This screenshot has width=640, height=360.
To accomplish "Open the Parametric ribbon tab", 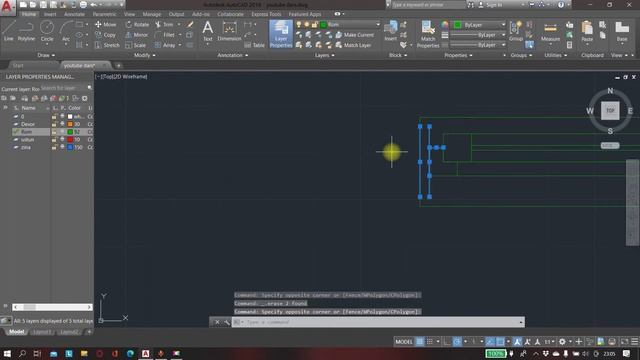I will click(x=104, y=14).
